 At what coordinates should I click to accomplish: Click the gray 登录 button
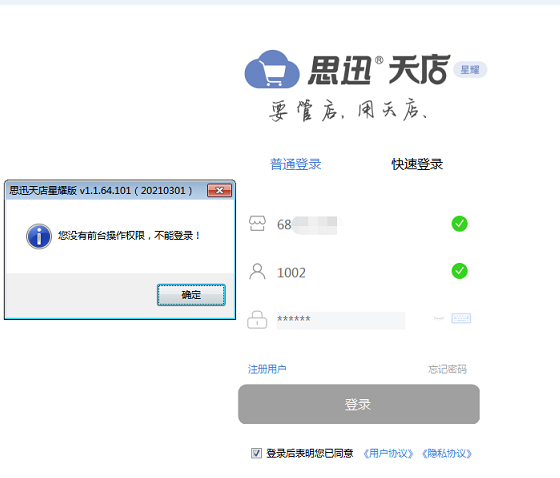[359, 404]
